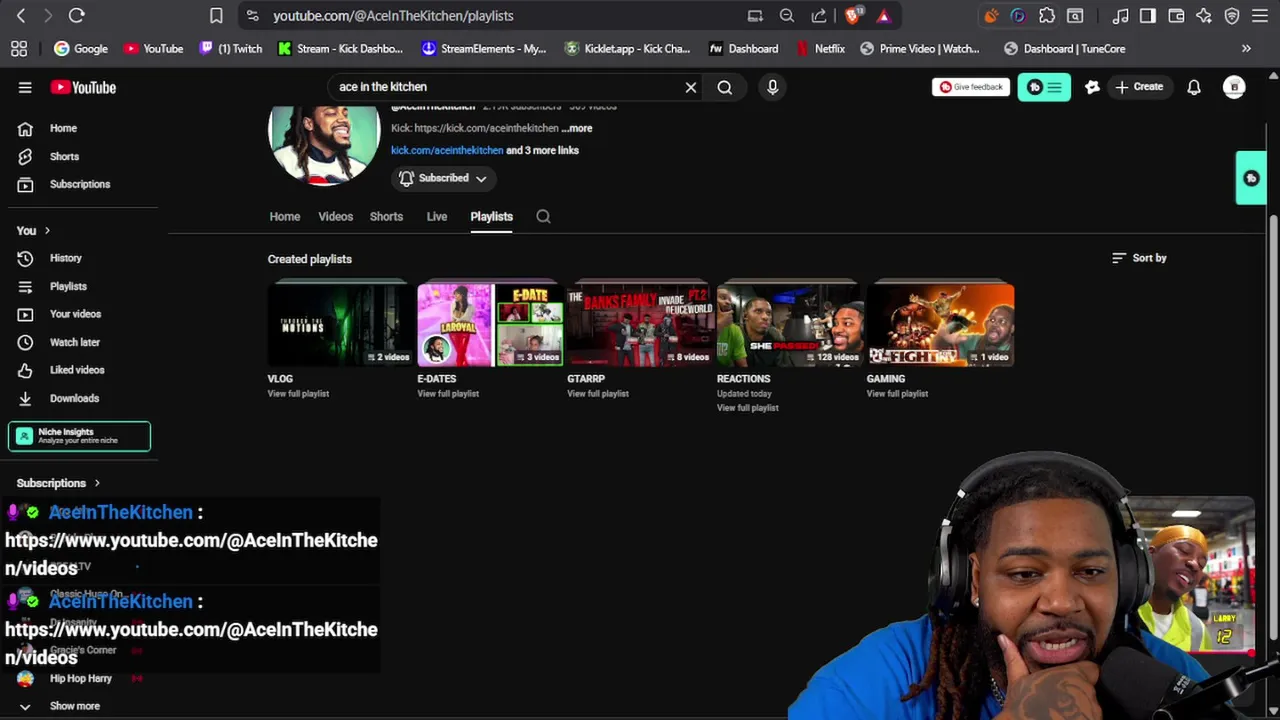Open the Sort by dropdown

pyautogui.click(x=1139, y=258)
